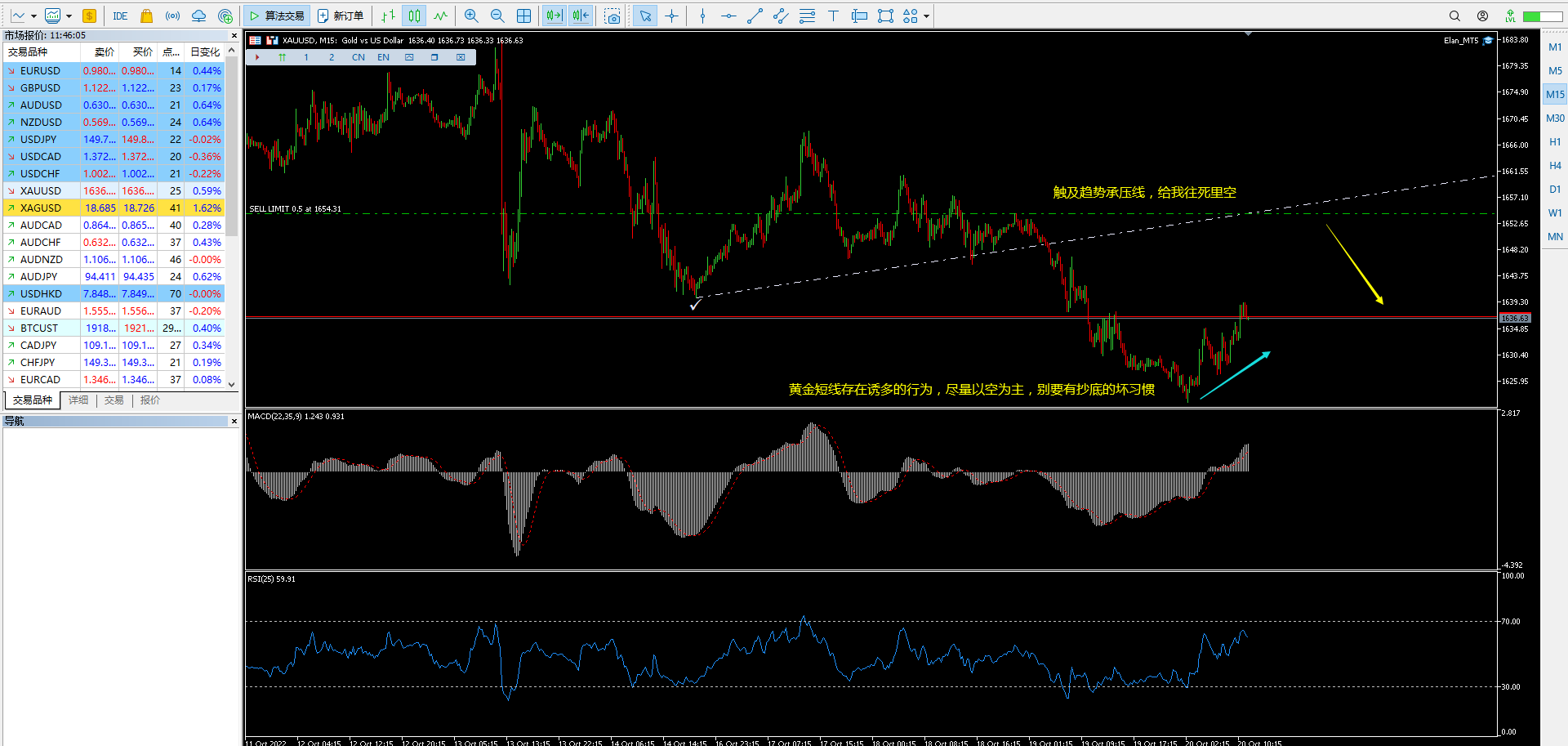
Task: Open the price label drawing tool
Action: click(859, 16)
